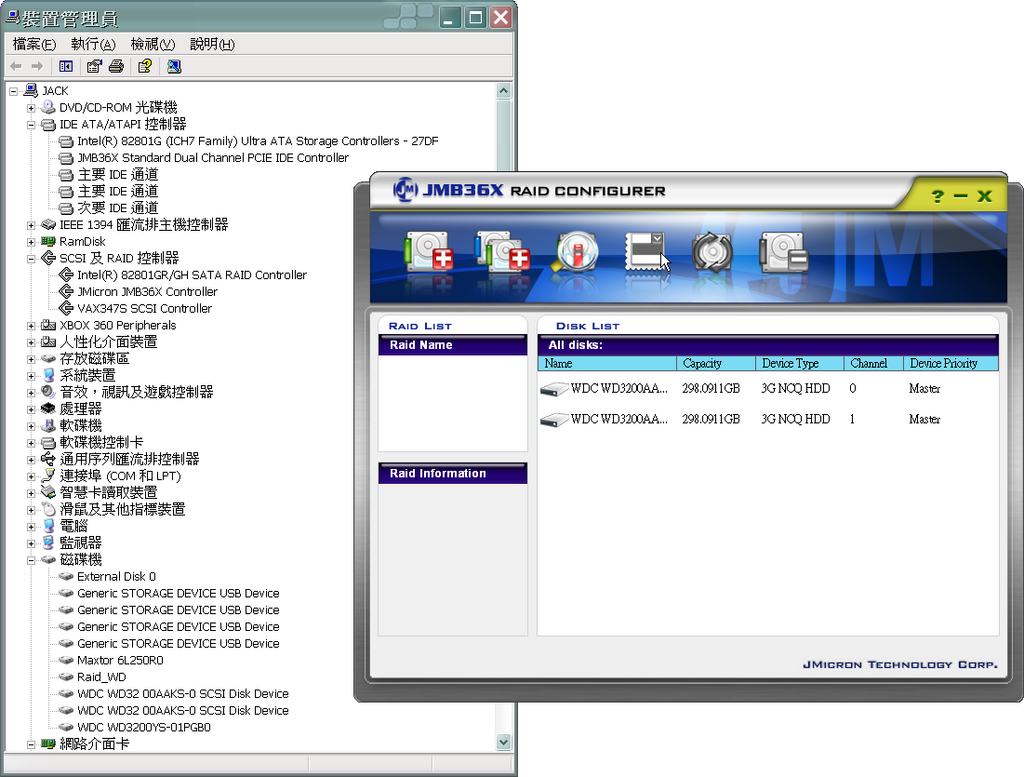1024x777 pixels.
Task: Click JMicron logo in RAID Configurer title
Action: [405, 190]
